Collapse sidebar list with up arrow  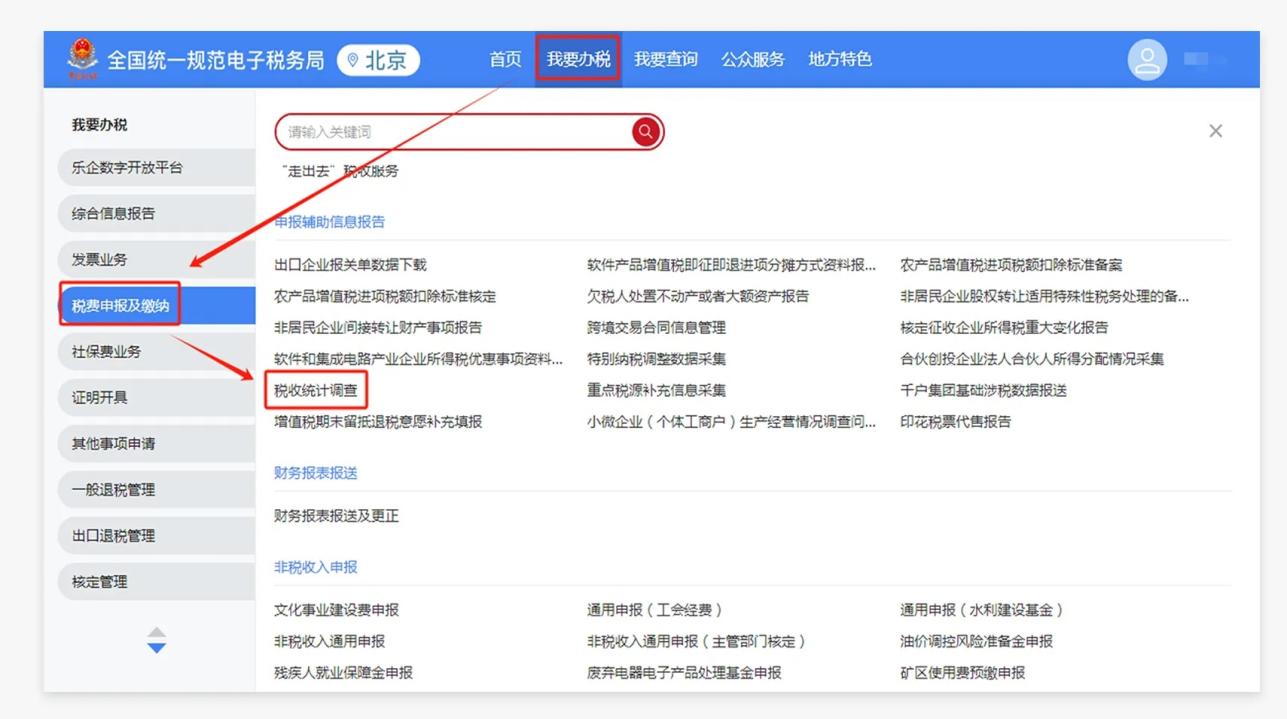(157, 632)
